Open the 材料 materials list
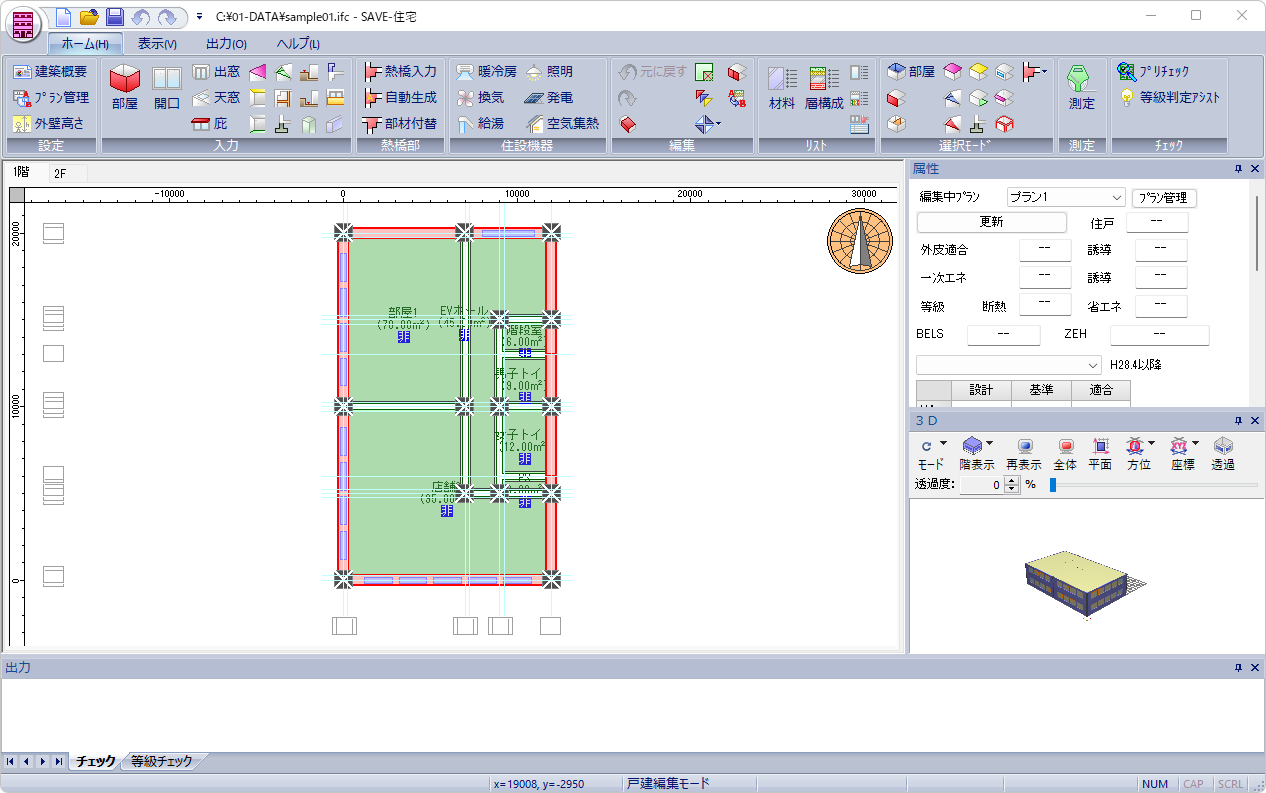1266x793 pixels. (x=782, y=87)
